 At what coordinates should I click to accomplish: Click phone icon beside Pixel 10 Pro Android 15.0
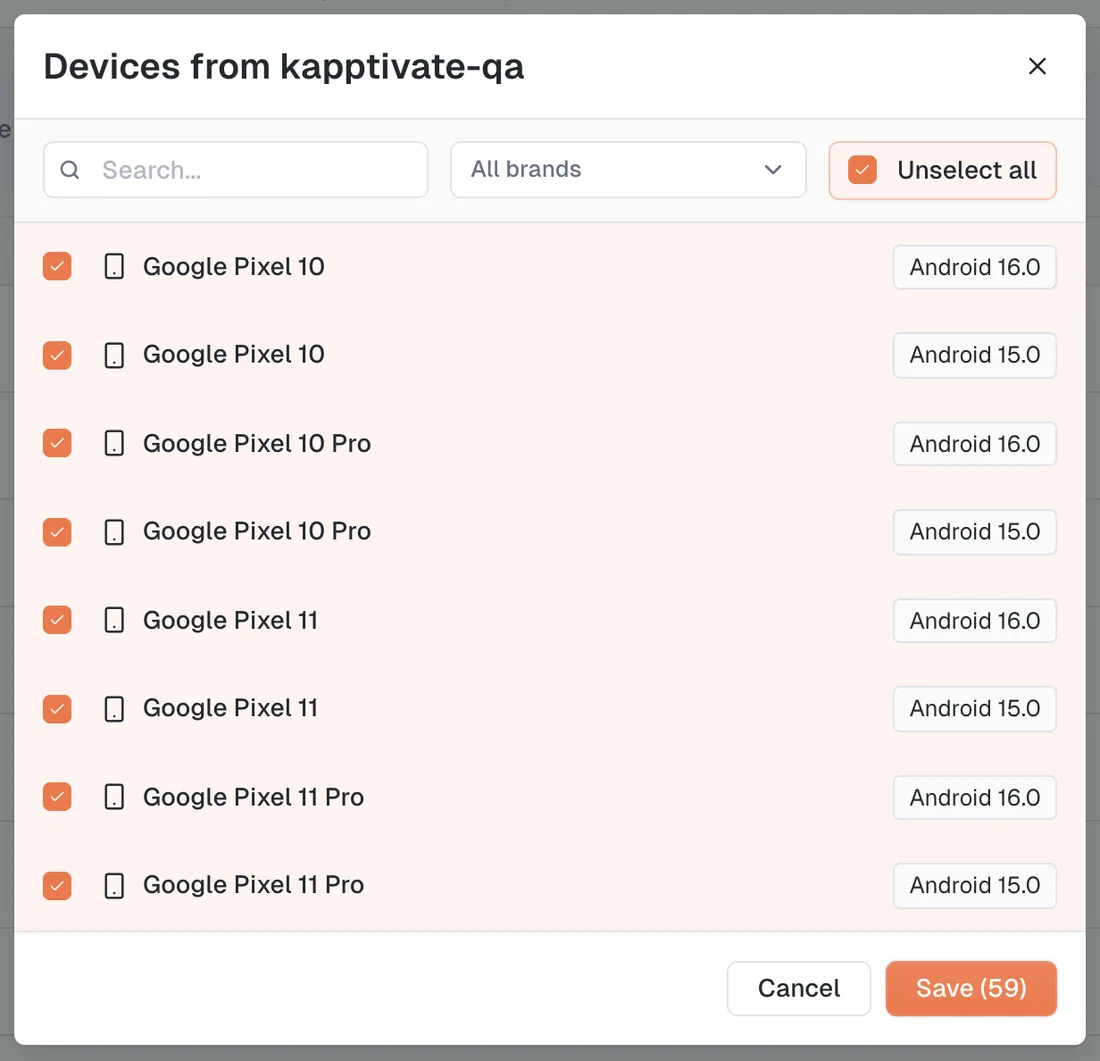click(x=114, y=532)
